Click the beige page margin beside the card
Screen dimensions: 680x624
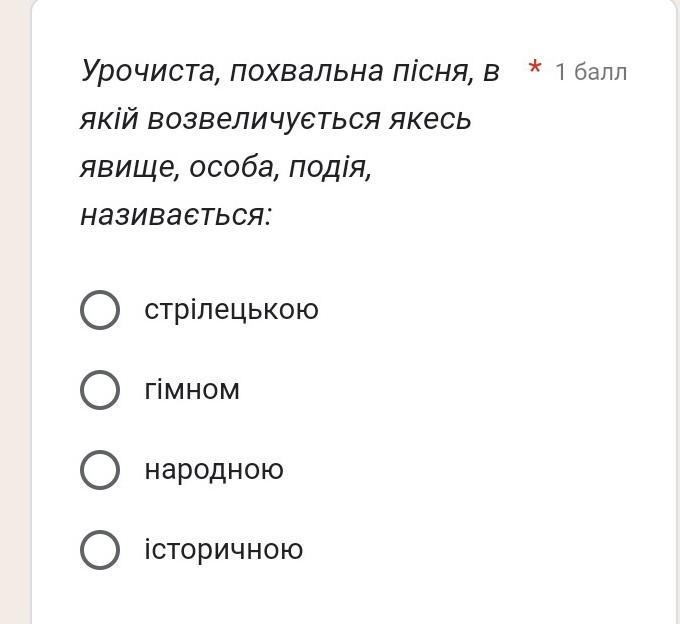[15, 312]
